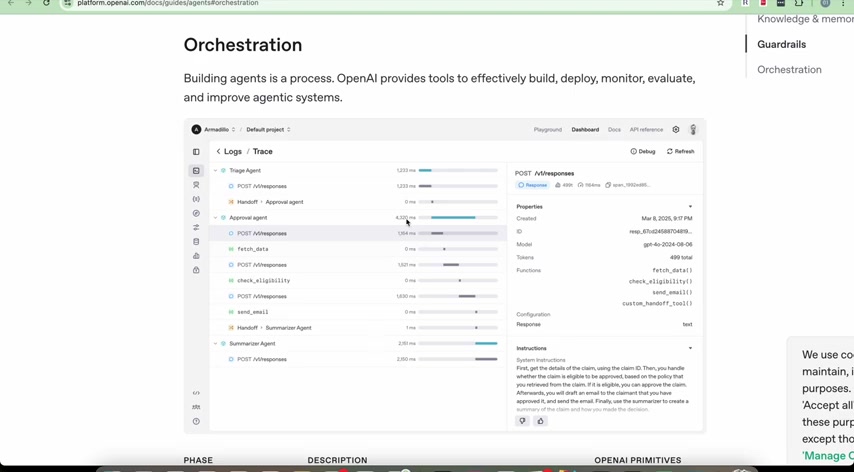Collapse the Approval agent tree row
This screenshot has width=854, height=472.
point(216,218)
